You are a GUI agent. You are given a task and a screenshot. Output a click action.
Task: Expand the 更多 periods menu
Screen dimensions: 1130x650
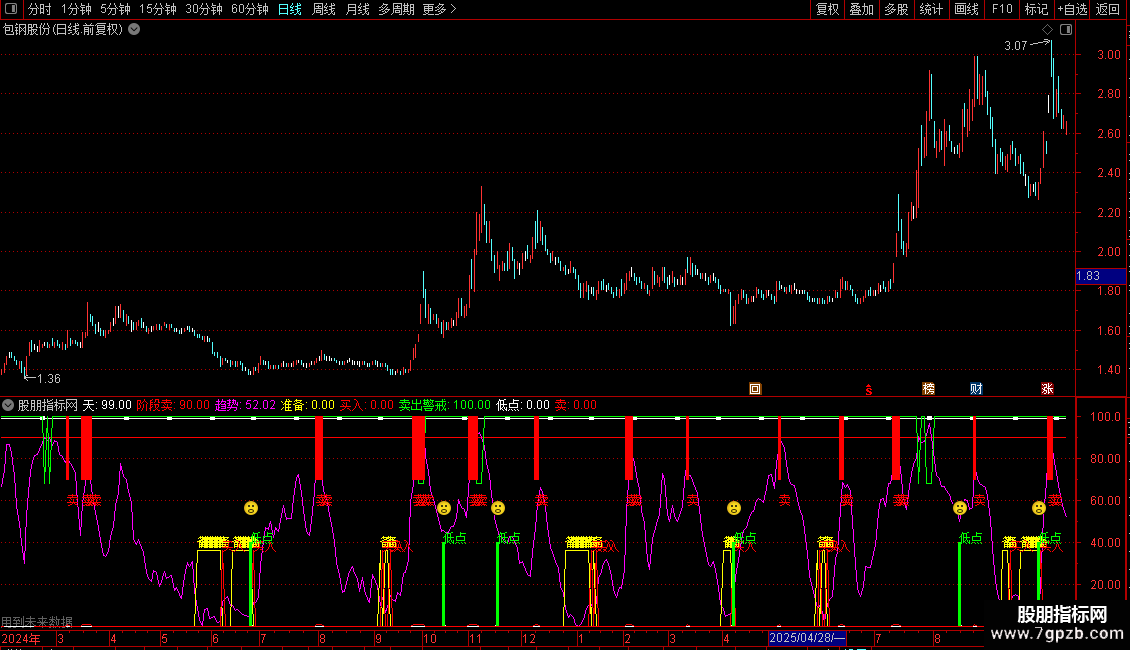coord(439,9)
